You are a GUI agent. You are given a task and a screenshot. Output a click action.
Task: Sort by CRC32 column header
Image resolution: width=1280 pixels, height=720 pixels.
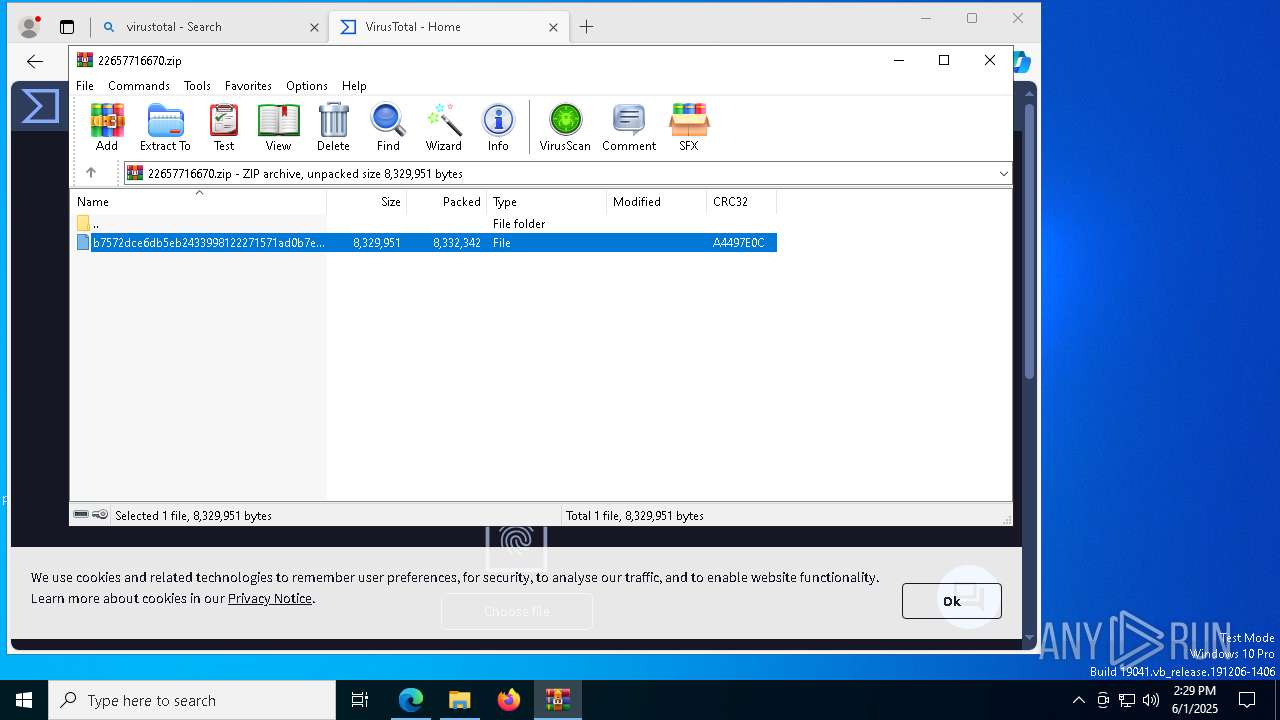click(741, 202)
